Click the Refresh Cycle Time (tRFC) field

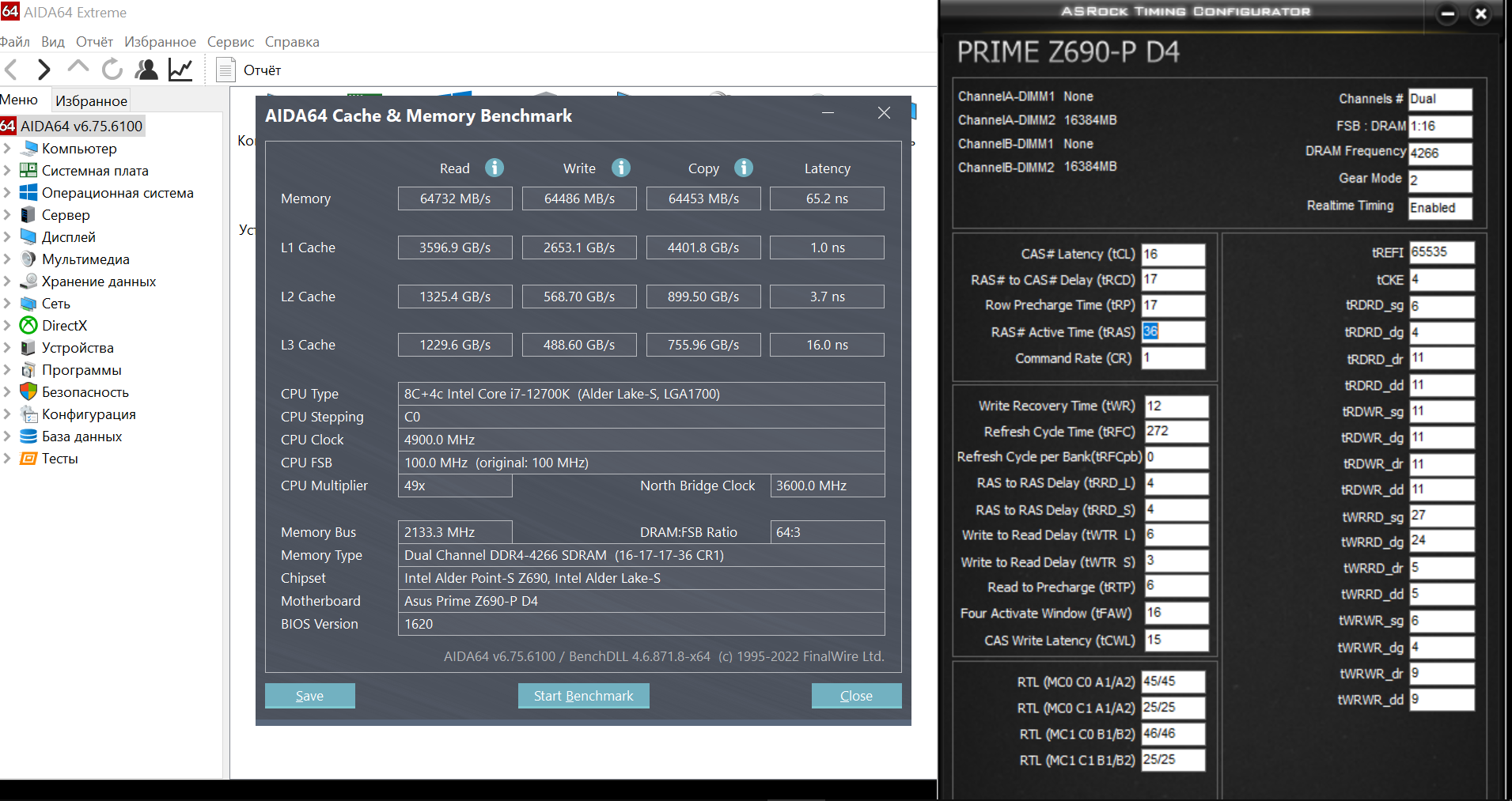[x=1177, y=431]
